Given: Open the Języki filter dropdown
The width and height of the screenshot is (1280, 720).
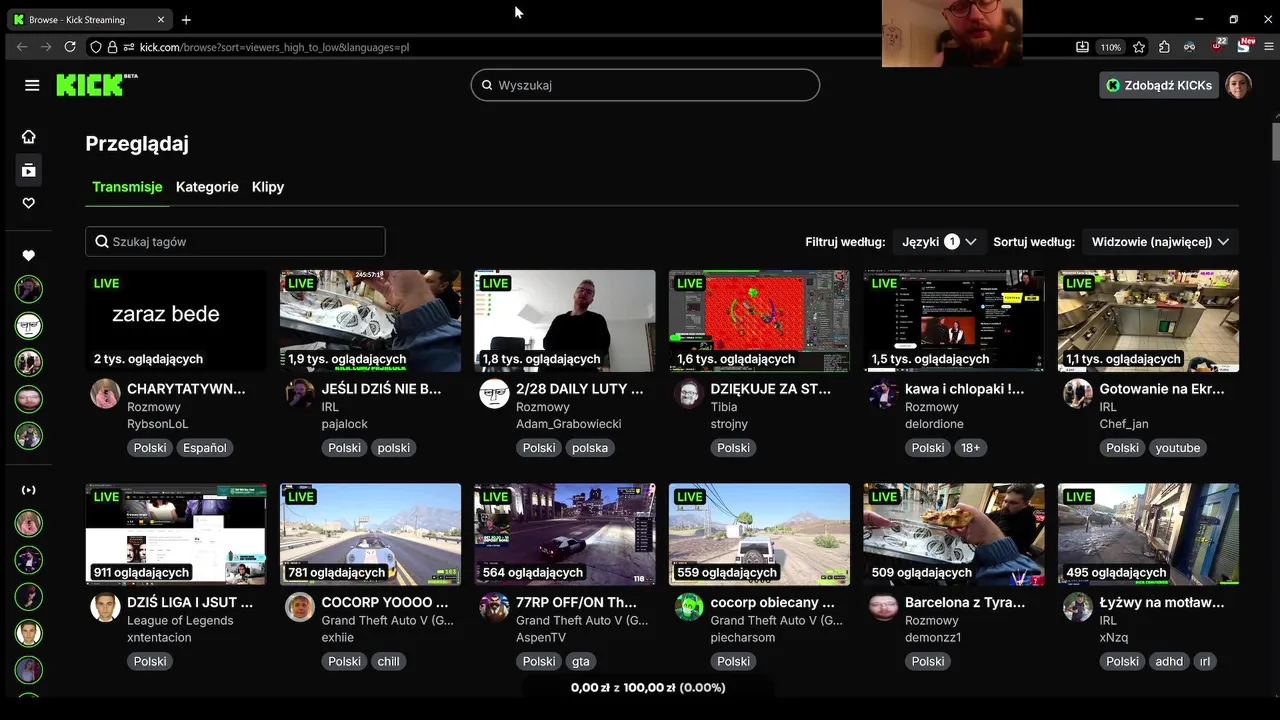Looking at the screenshot, I should point(939,242).
